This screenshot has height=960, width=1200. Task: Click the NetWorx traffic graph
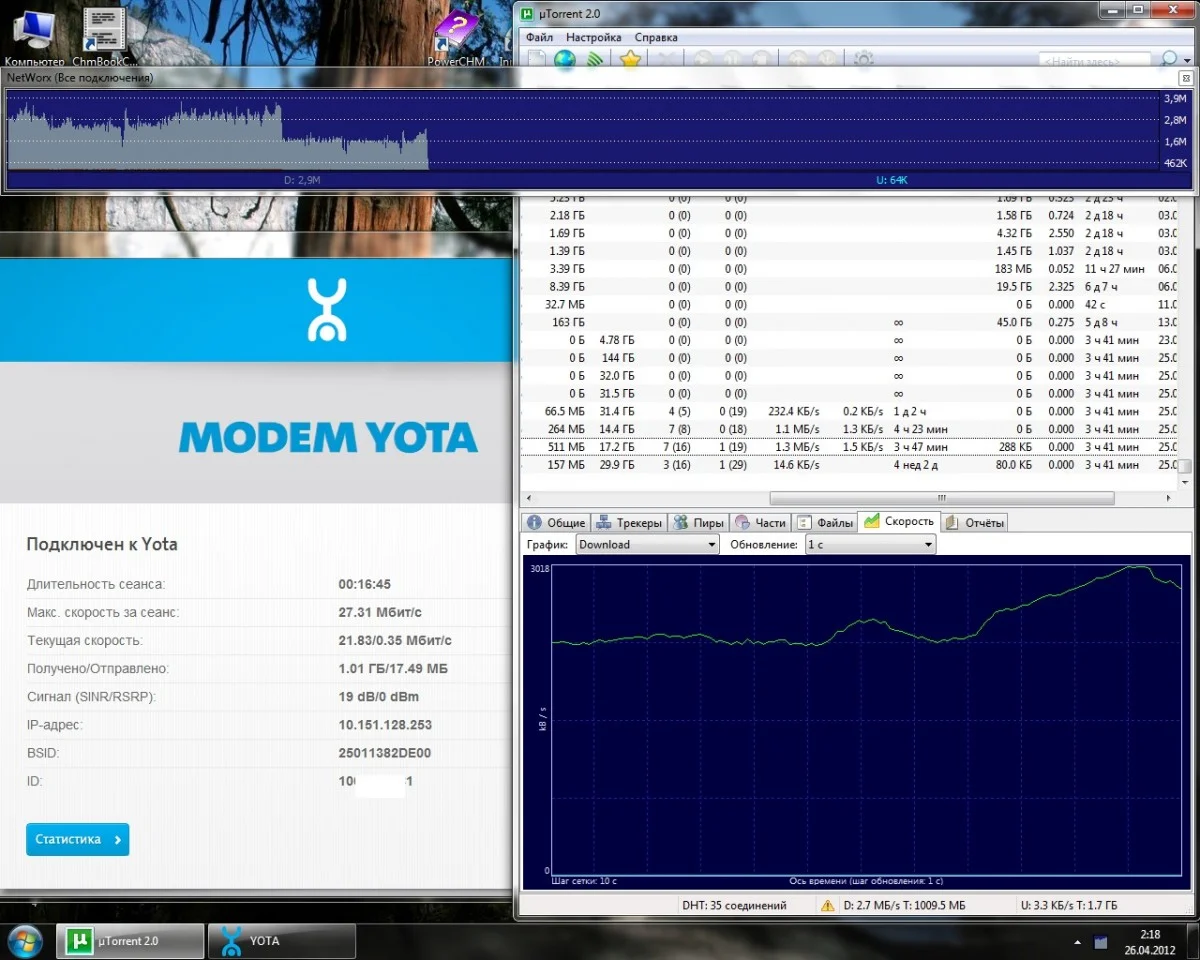pos(584,130)
